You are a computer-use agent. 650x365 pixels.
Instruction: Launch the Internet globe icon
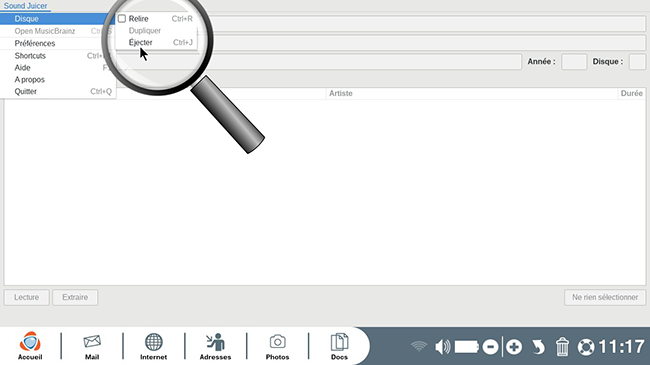(153, 346)
